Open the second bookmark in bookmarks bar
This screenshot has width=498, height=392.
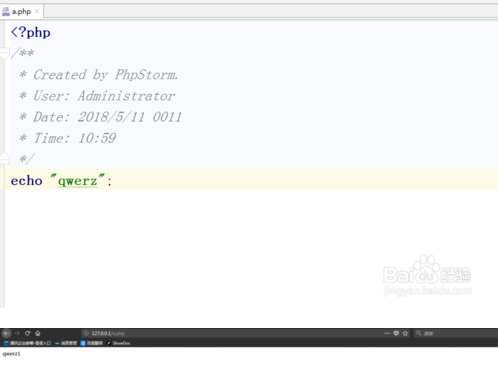pos(66,343)
